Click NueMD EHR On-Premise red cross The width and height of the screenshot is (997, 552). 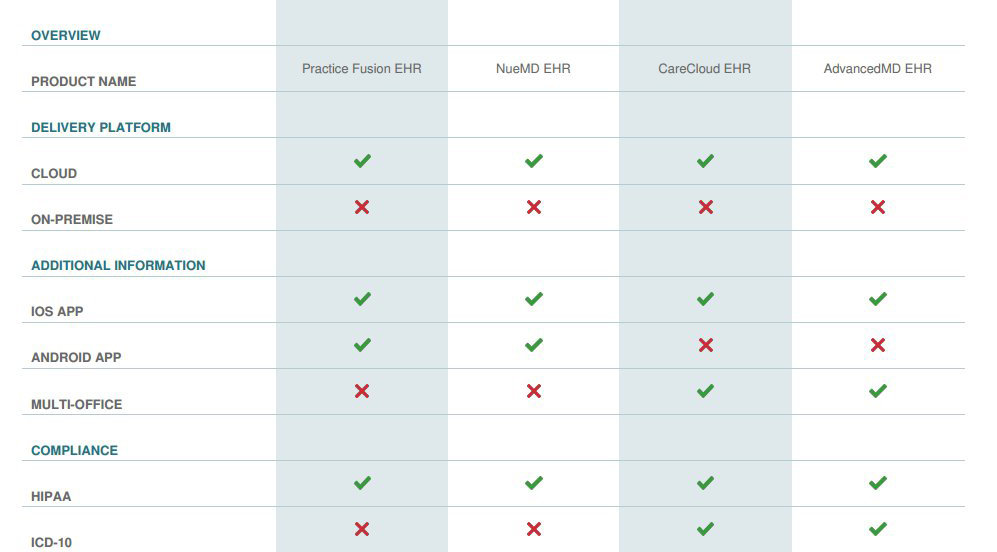pyautogui.click(x=533, y=207)
